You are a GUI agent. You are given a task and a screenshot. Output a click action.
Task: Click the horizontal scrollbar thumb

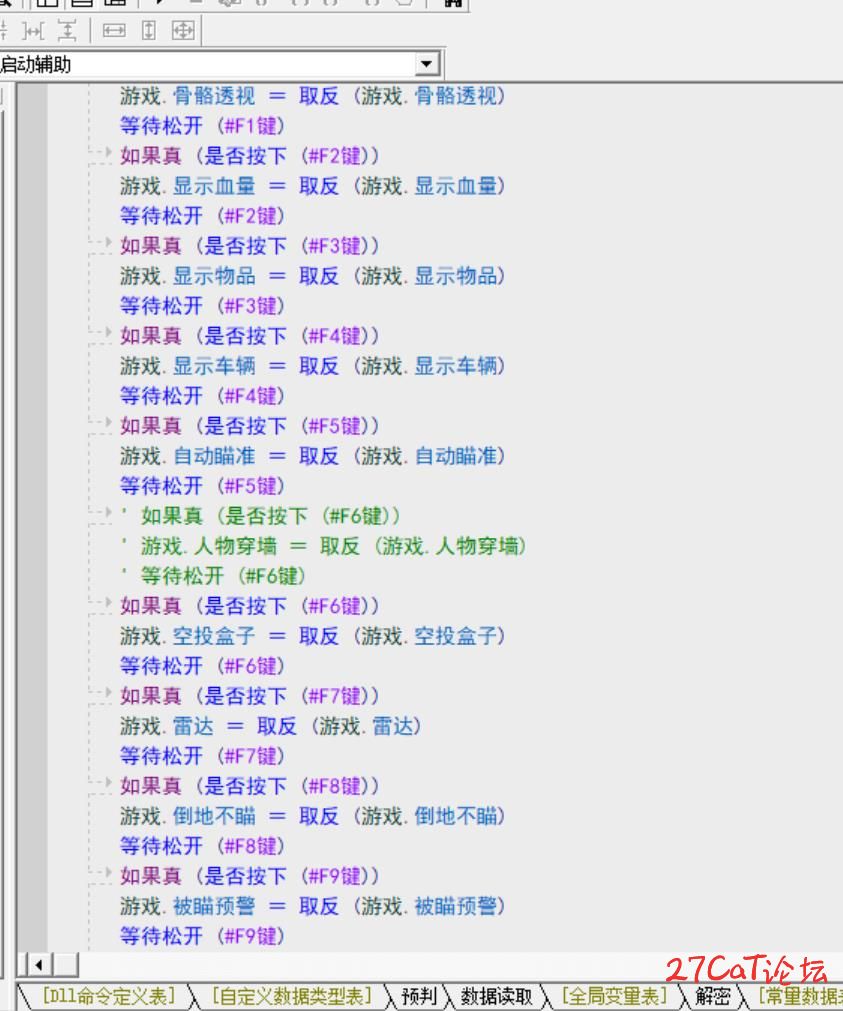[65, 965]
